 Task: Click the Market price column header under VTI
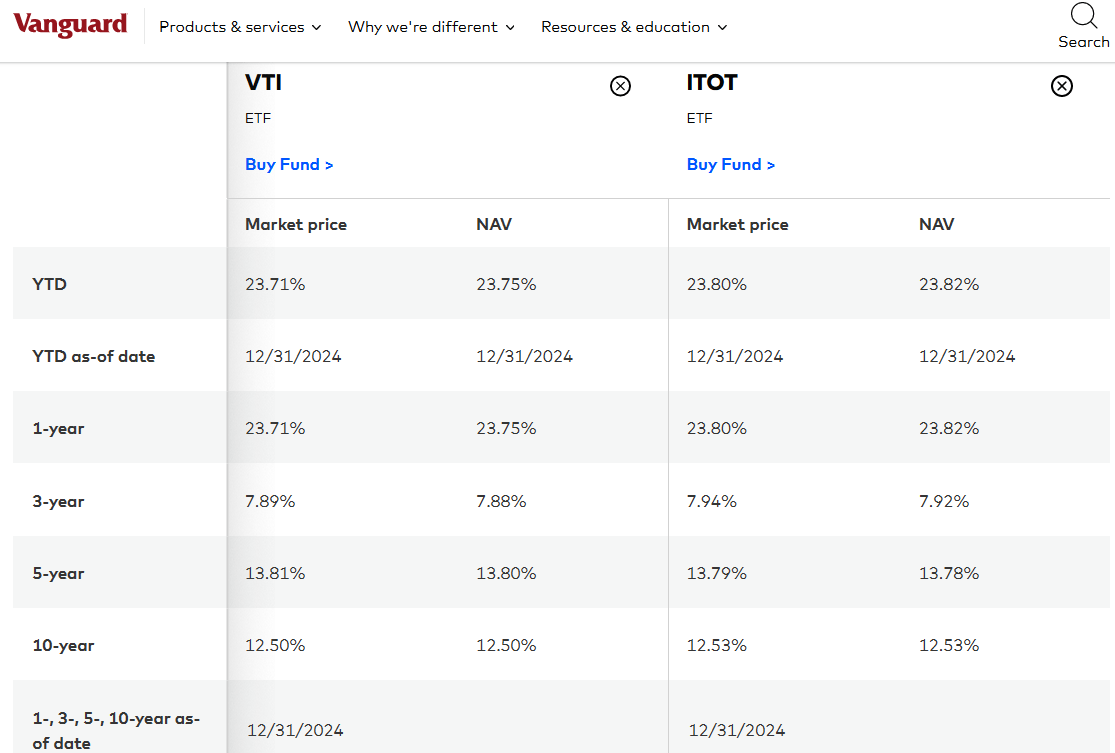pos(296,224)
